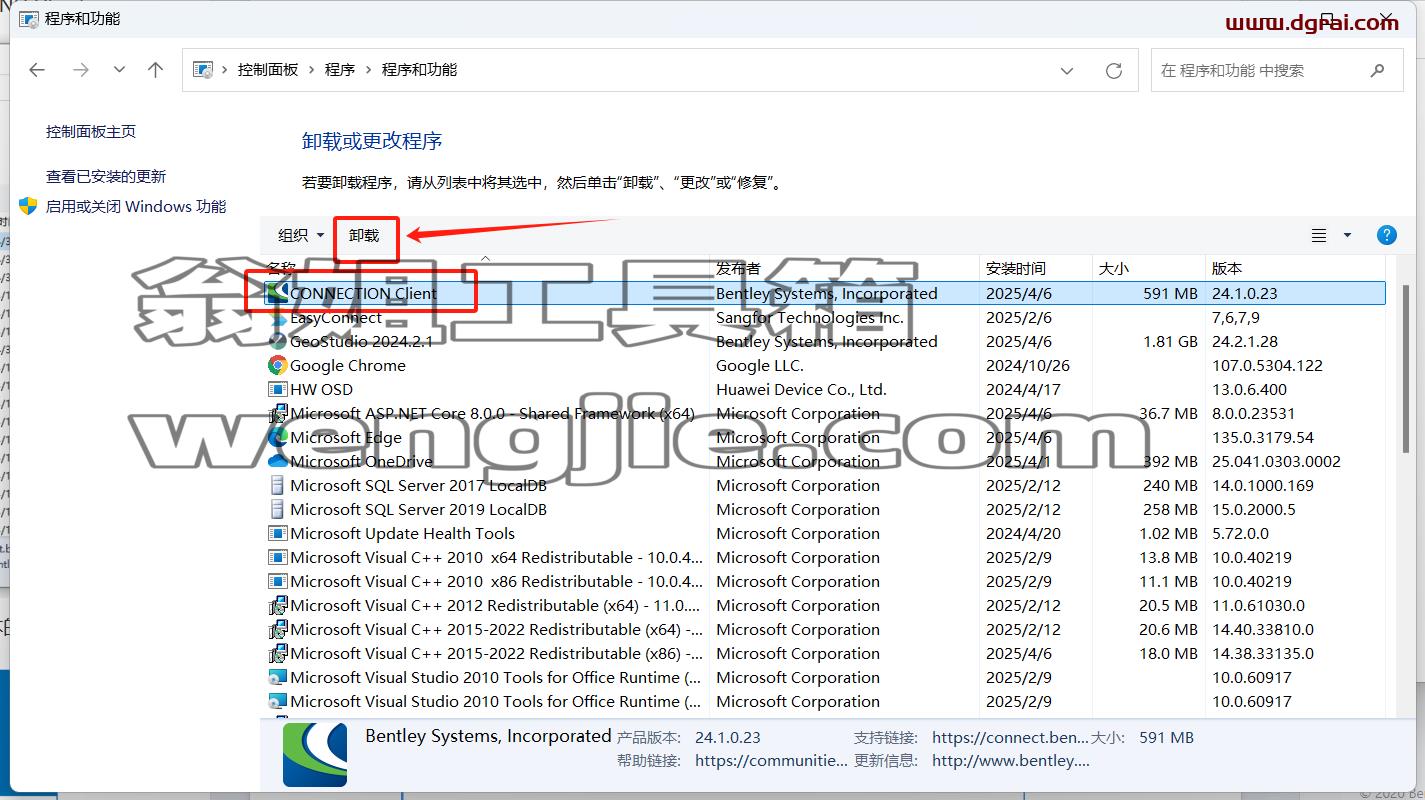Click version 107.0.5304.122 cell
Image resolution: width=1425 pixels, height=800 pixels.
point(1267,366)
